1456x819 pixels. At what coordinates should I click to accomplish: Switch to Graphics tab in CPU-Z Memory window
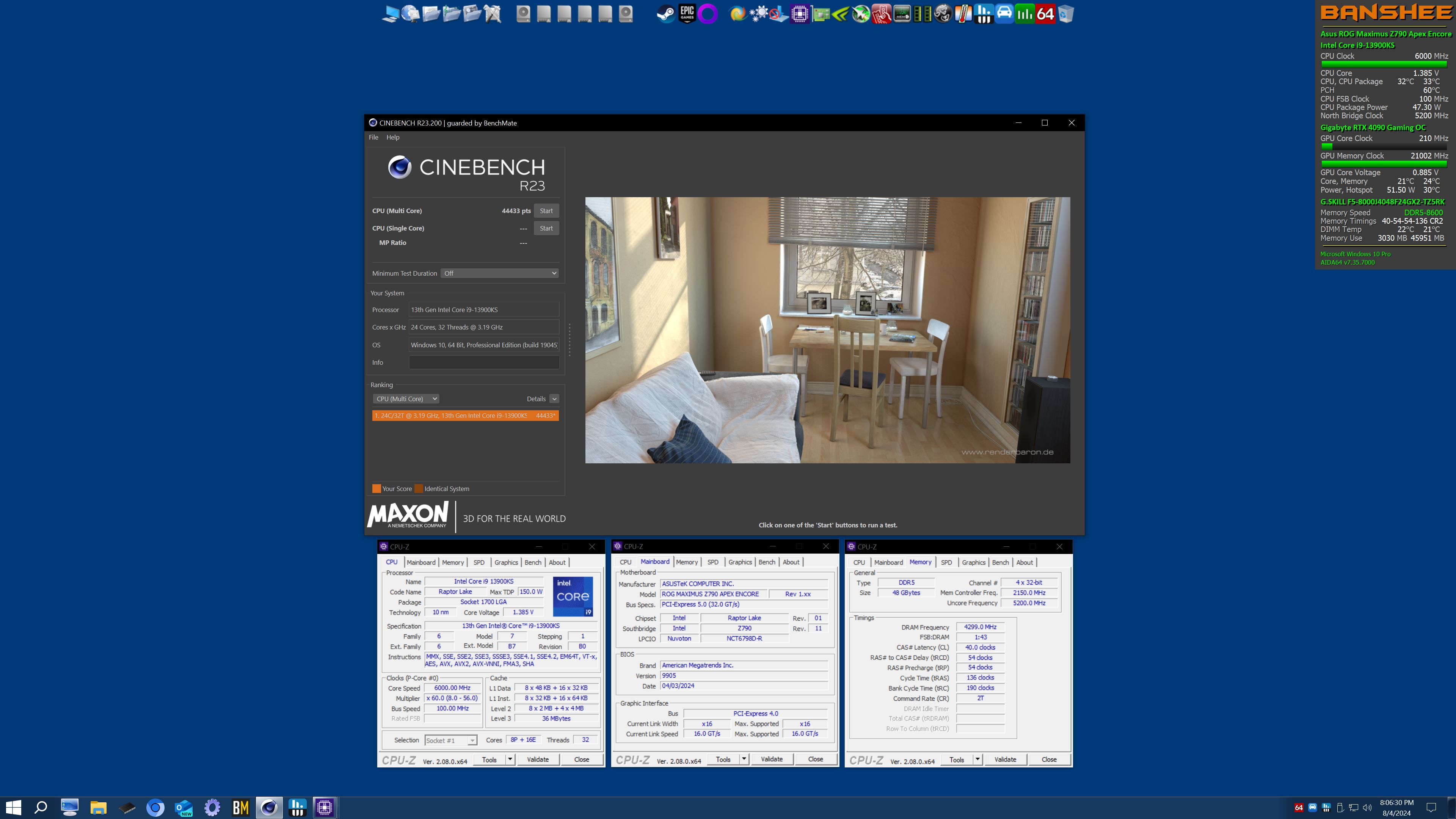[x=973, y=562]
